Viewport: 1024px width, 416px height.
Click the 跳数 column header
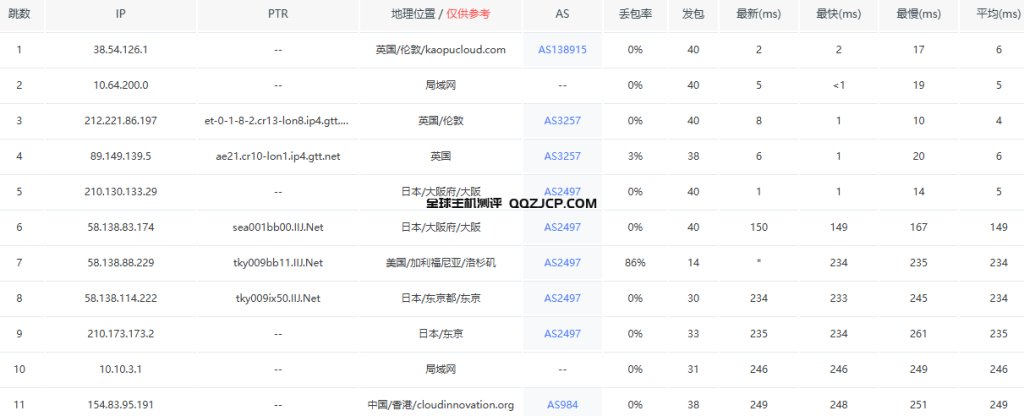point(19,15)
